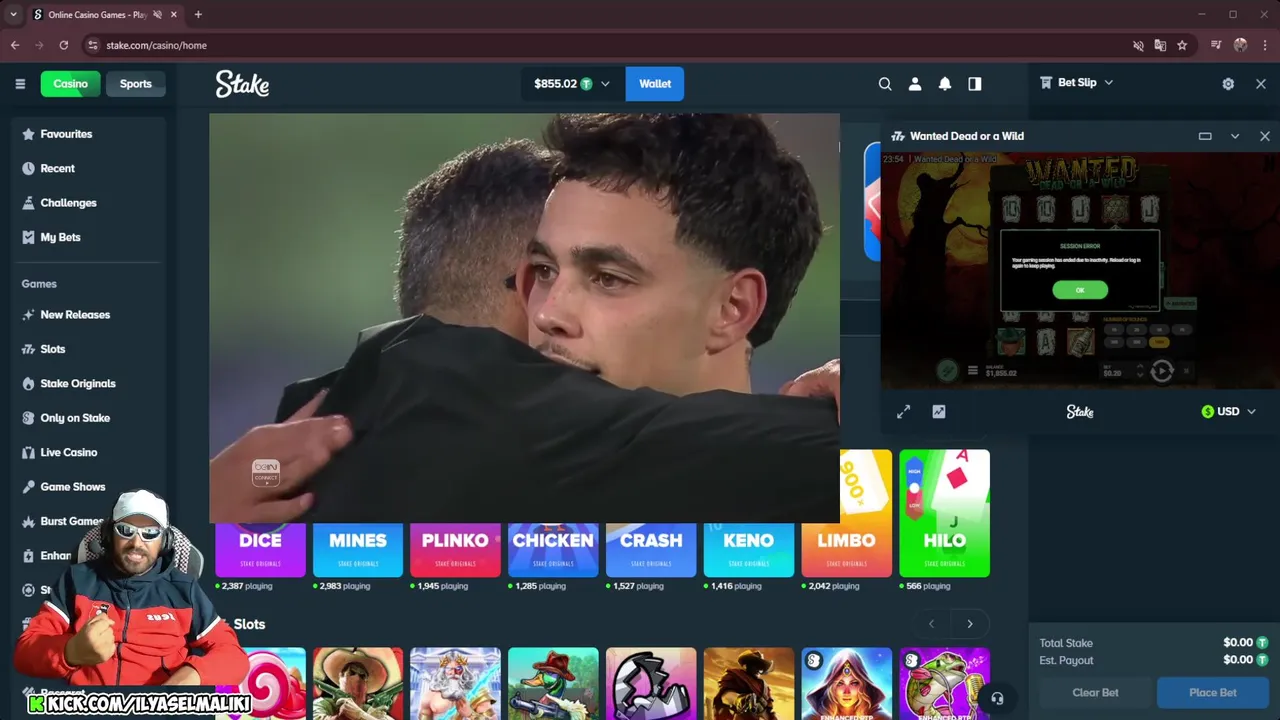Toggle live stats chart icon in the mini player
Image resolution: width=1280 pixels, height=720 pixels.
tap(939, 412)
